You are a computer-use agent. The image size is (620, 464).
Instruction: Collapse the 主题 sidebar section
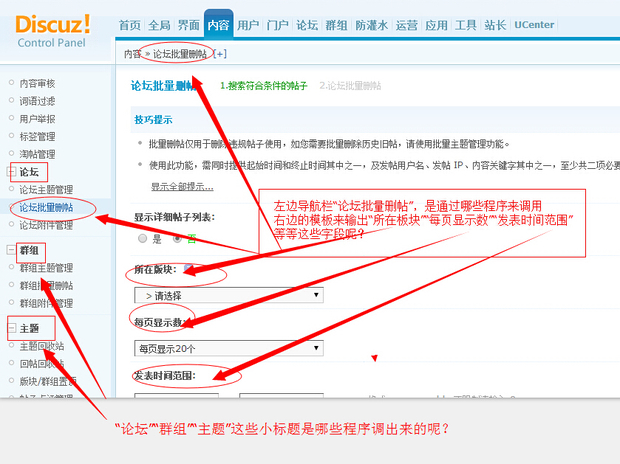coord(11,328)
